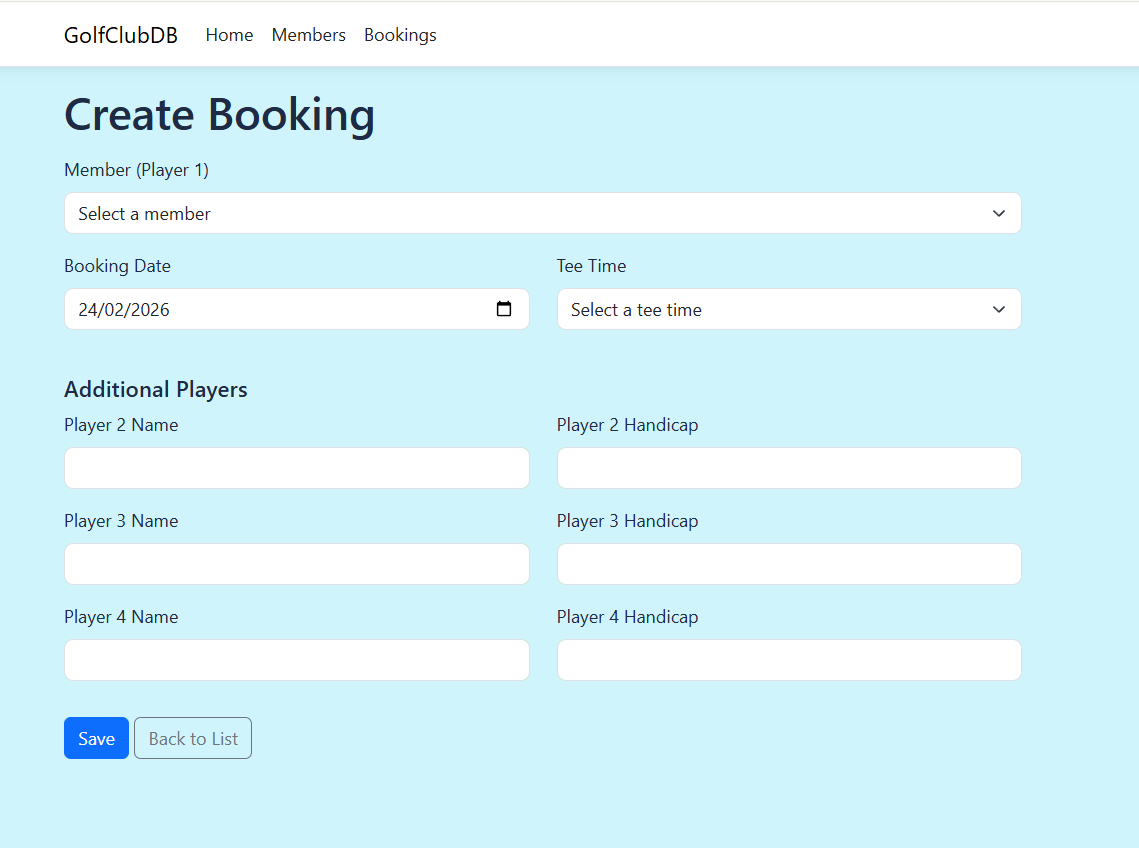Open the Select a tee time dropdown
The width and height of the screenshot is (1139, 848).
[789, 310]
